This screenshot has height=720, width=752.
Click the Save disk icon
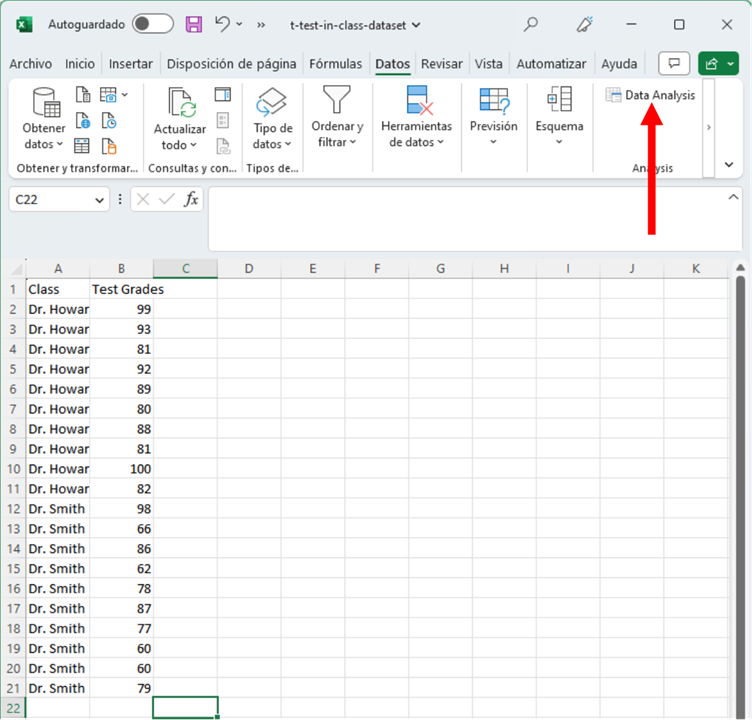(194, 24)
